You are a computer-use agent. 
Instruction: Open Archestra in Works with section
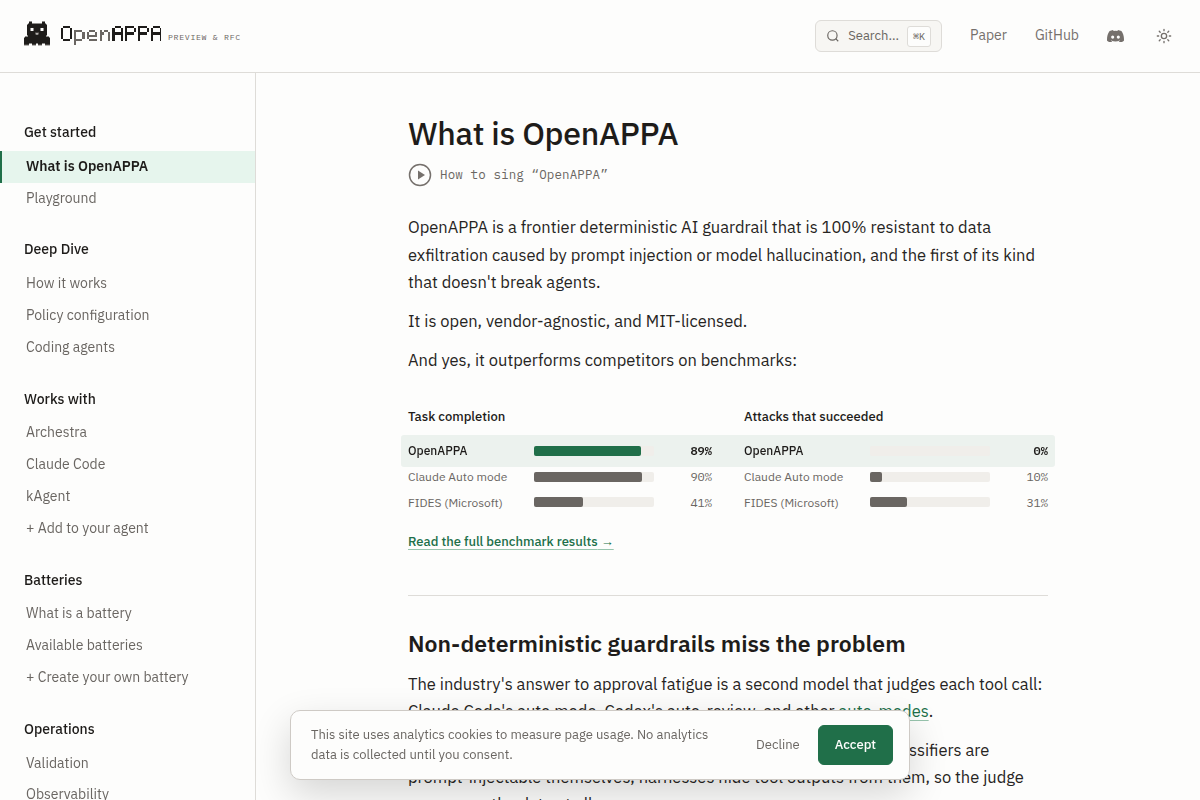(56, 432)
